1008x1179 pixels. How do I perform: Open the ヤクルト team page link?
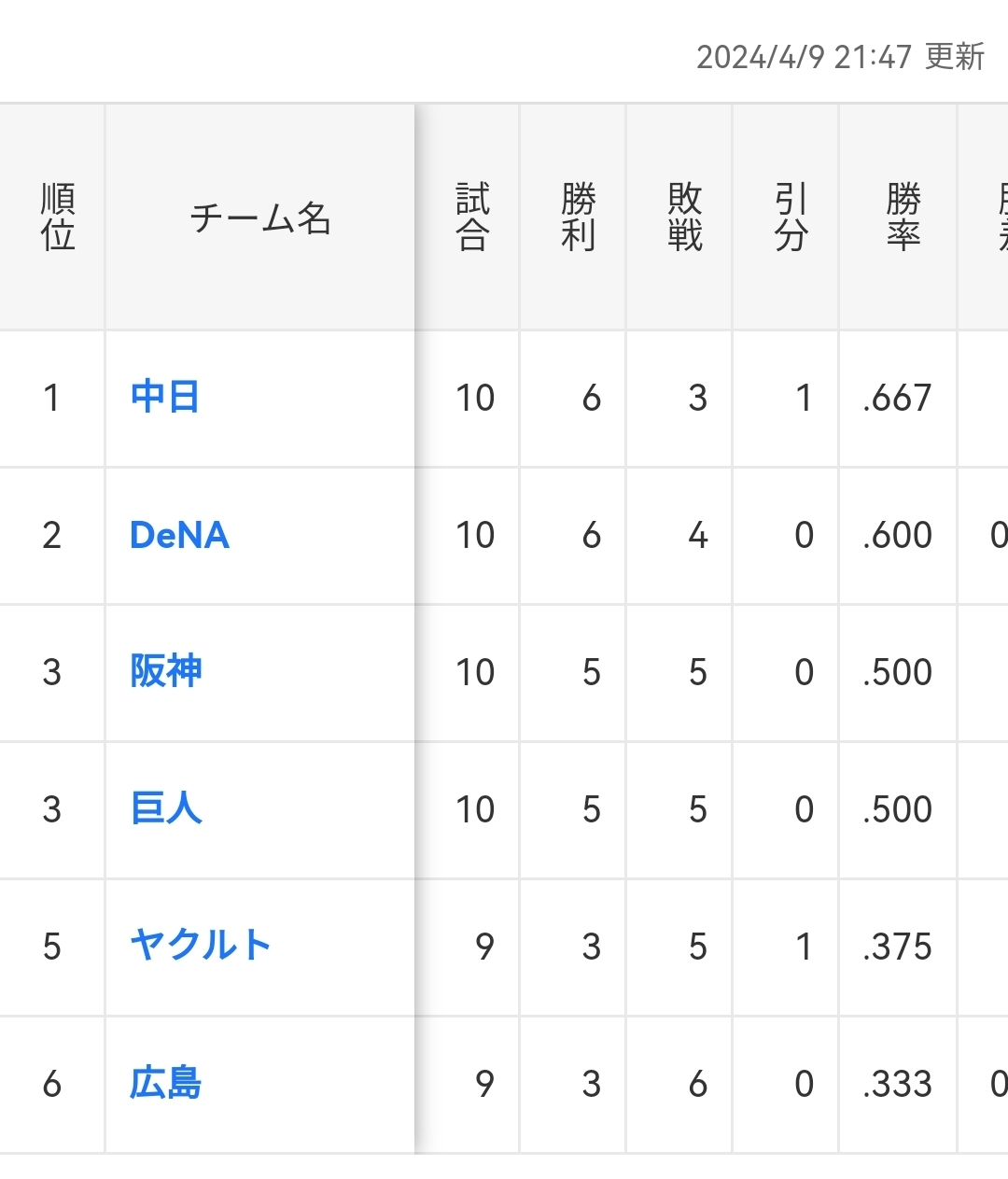(x=200, y=946)
